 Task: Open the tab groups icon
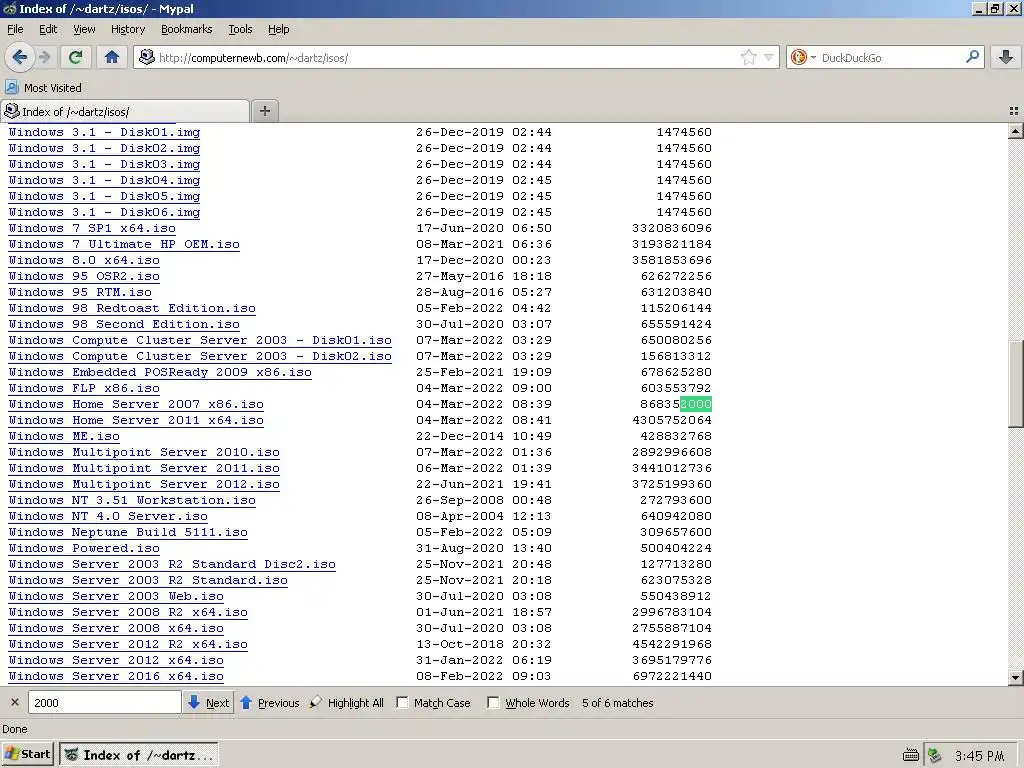[1014, 111]
